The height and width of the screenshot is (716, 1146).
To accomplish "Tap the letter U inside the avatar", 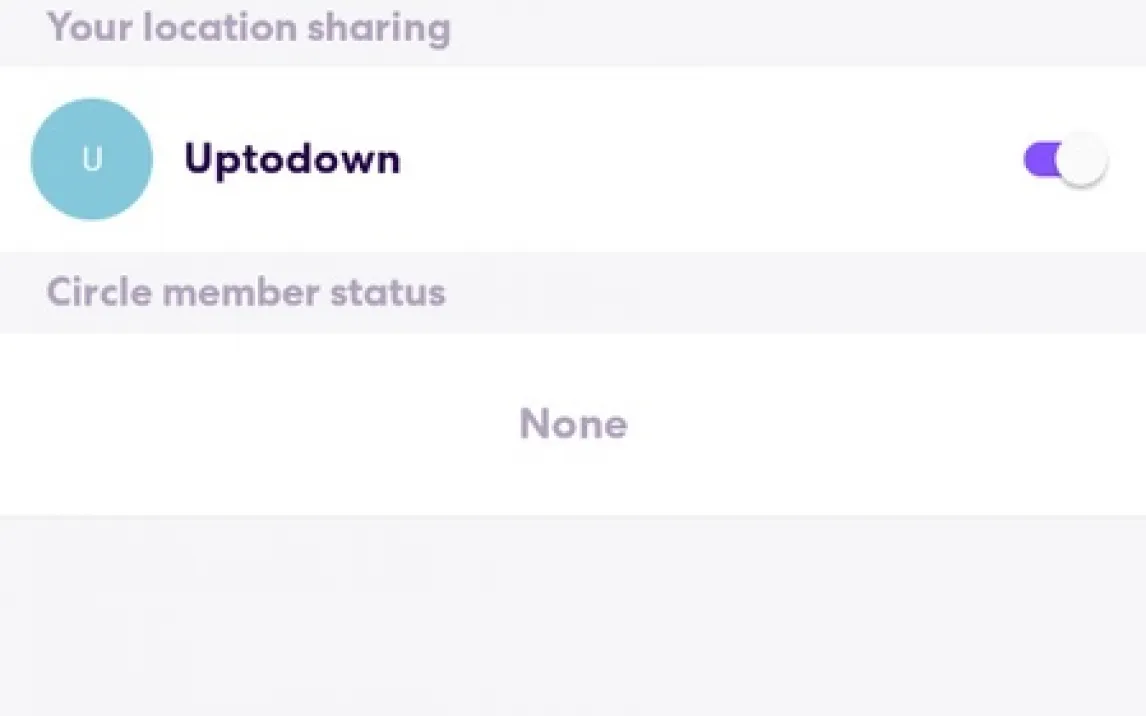I will (92, 160).
